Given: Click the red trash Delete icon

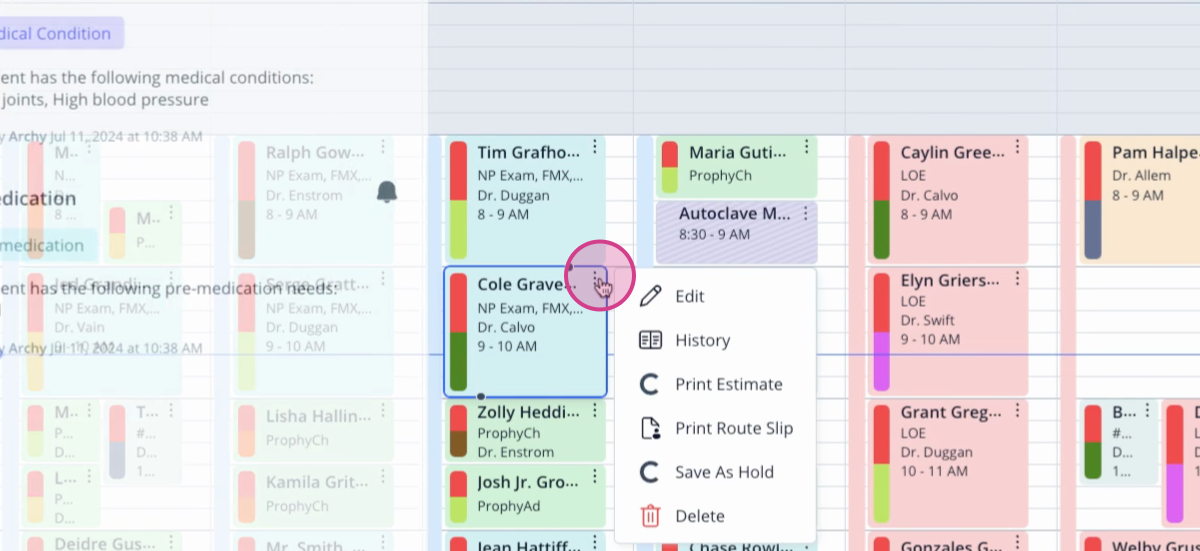Looking at the screenshot, I should pyautogui.click(x=650, y=516).
